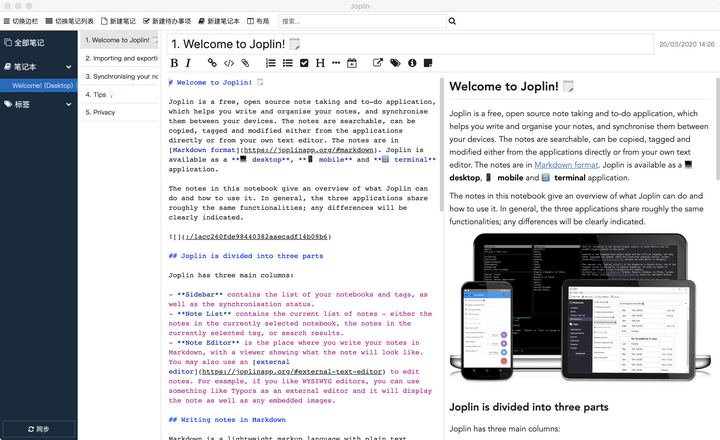Change the layout with 布局
The image size is (720, 440).
point(258,21)
